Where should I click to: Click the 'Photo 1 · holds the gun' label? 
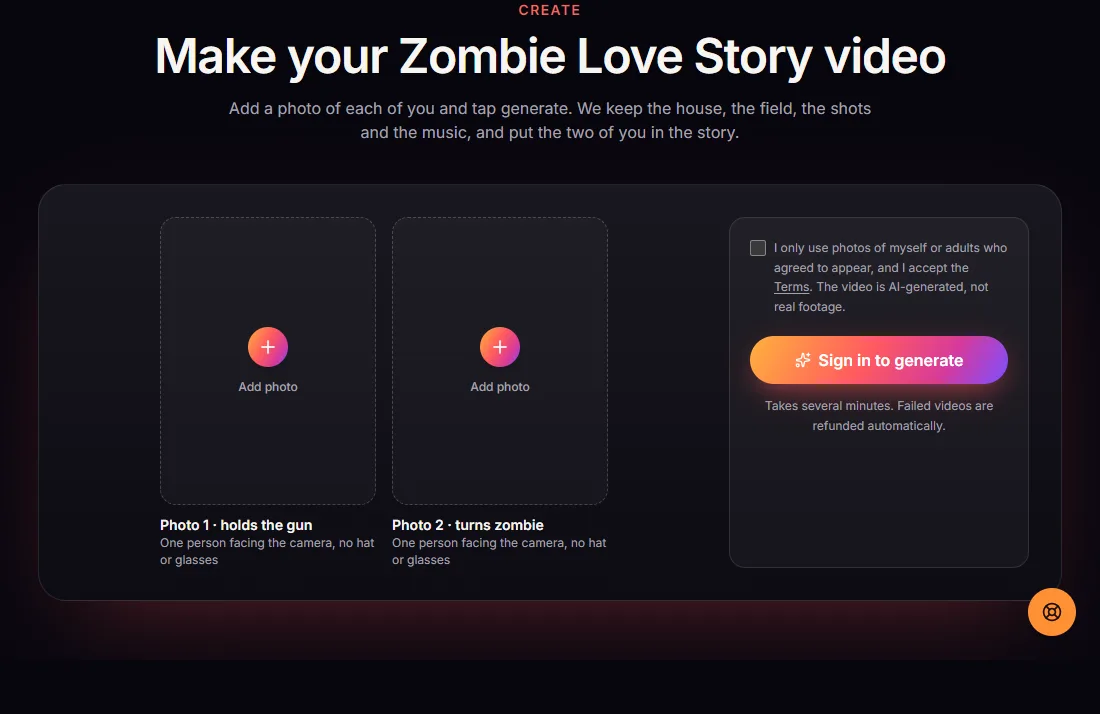[236, 525]
